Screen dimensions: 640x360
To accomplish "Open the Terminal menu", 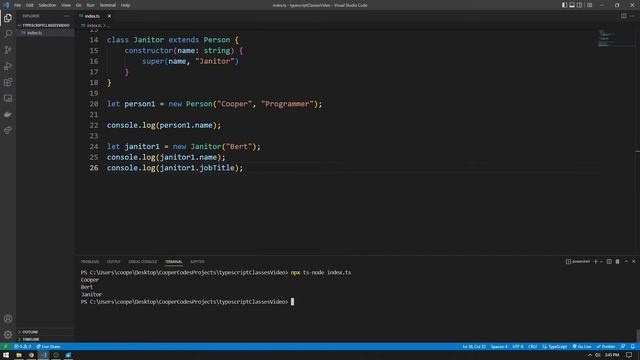I will [108, 5].
